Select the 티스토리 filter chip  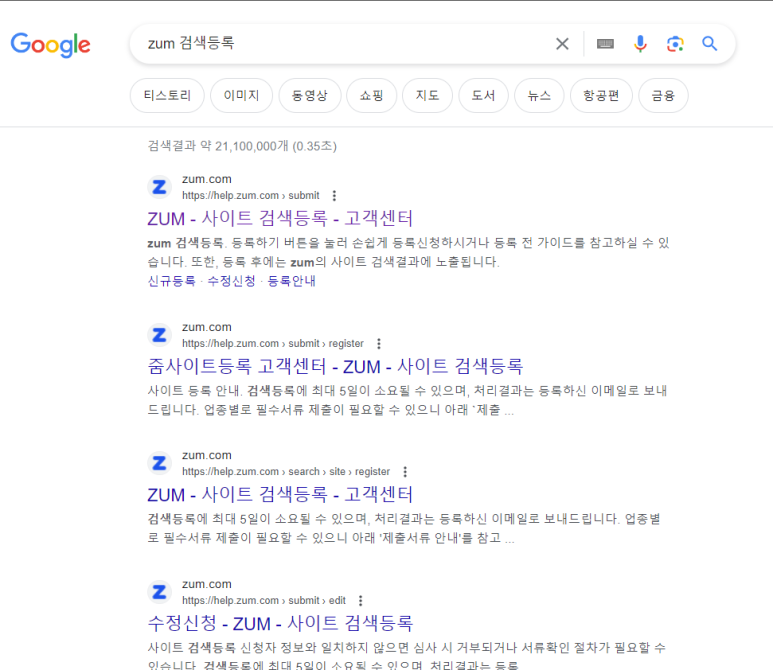pos(167,96)
